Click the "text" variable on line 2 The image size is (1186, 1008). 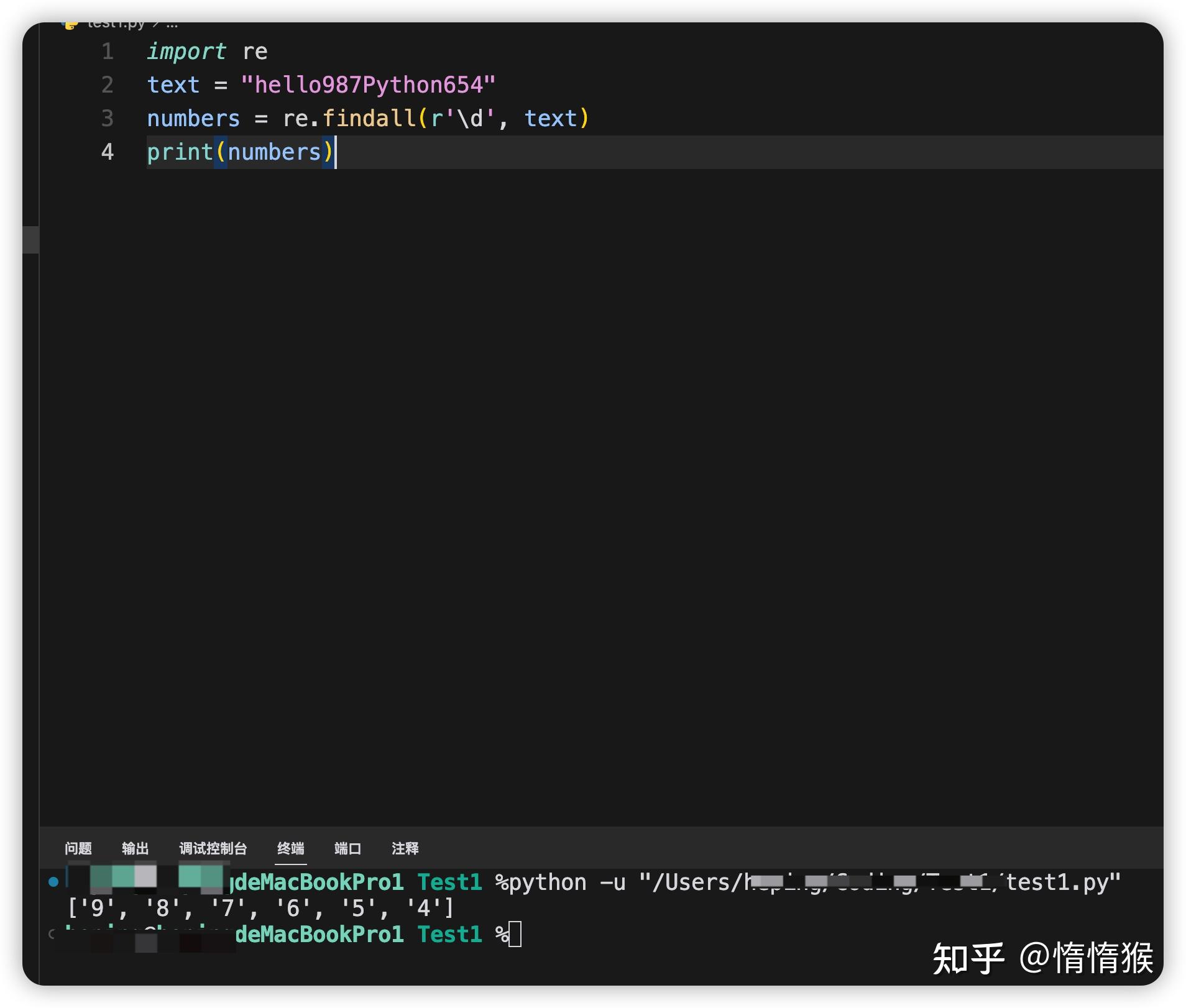[173, 85]
